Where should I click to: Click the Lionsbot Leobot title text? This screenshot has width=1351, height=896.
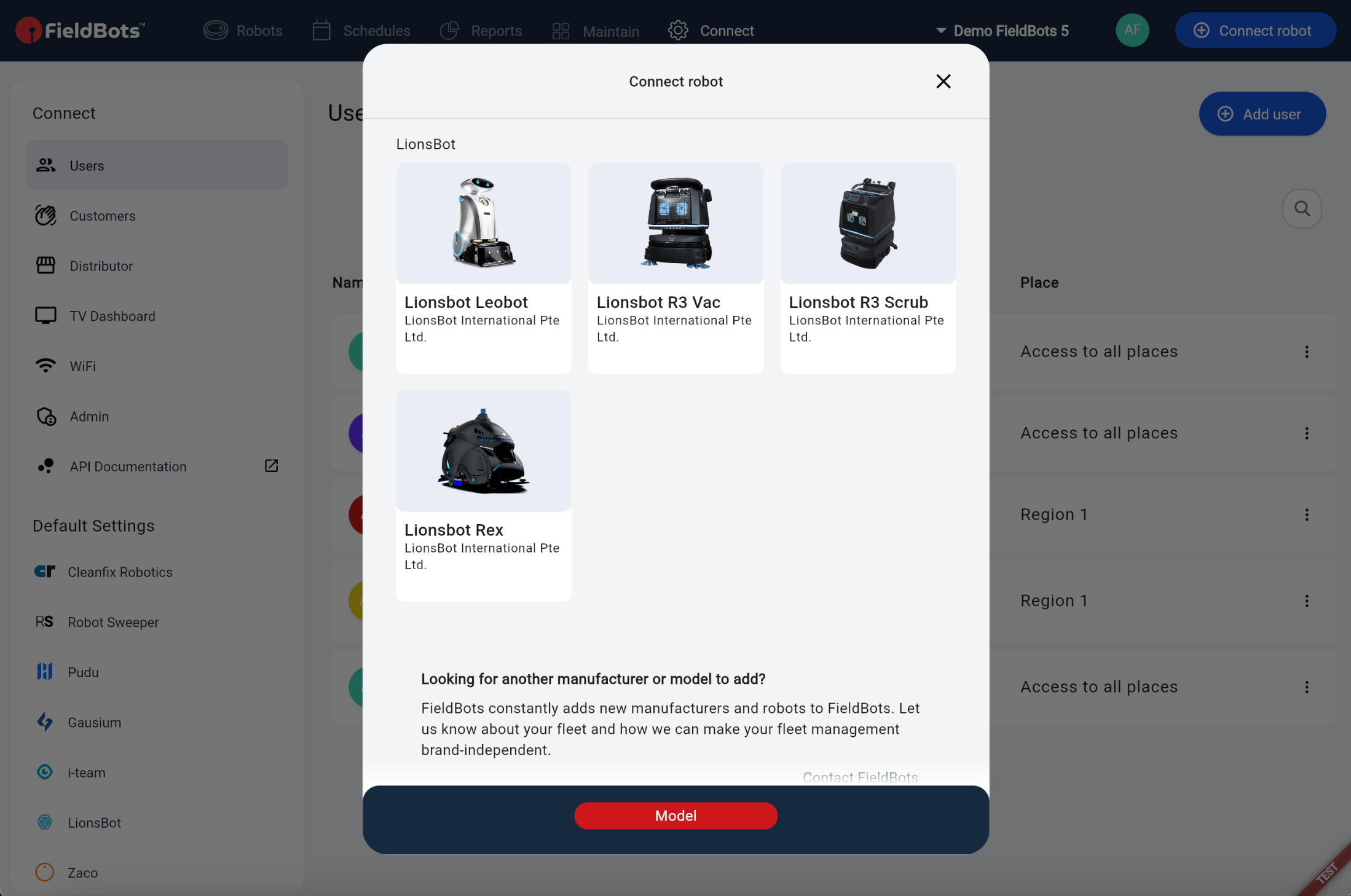pos(466,302)
